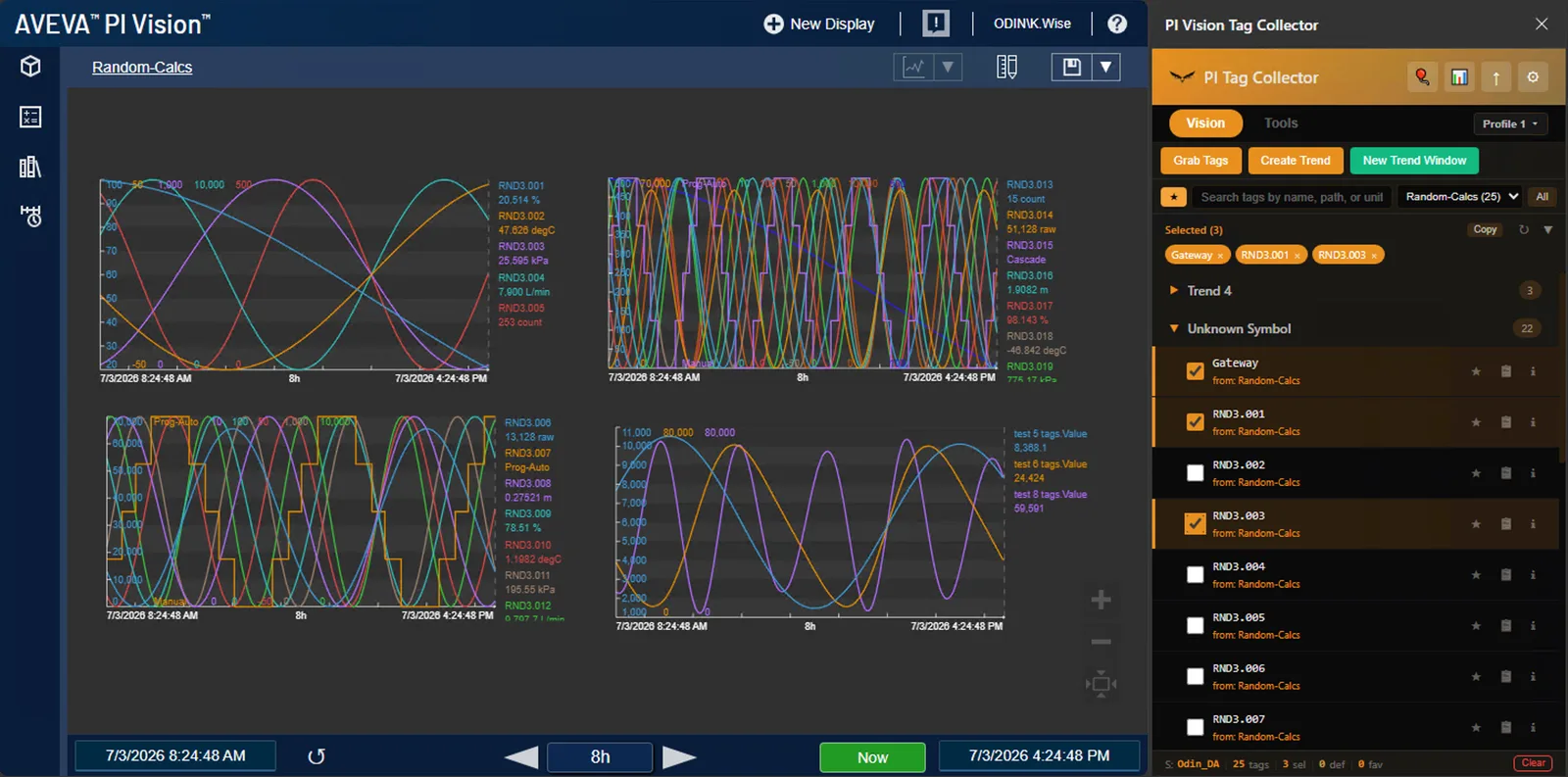The width and height of the screenshot is (1568, 777).
Task: Uncheck the RND3.001 tag checkbox
Action: click(x=1195, y=422)
